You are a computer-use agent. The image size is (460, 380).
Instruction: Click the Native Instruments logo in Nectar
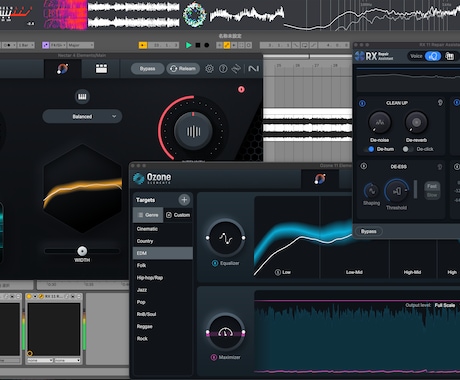254,69
